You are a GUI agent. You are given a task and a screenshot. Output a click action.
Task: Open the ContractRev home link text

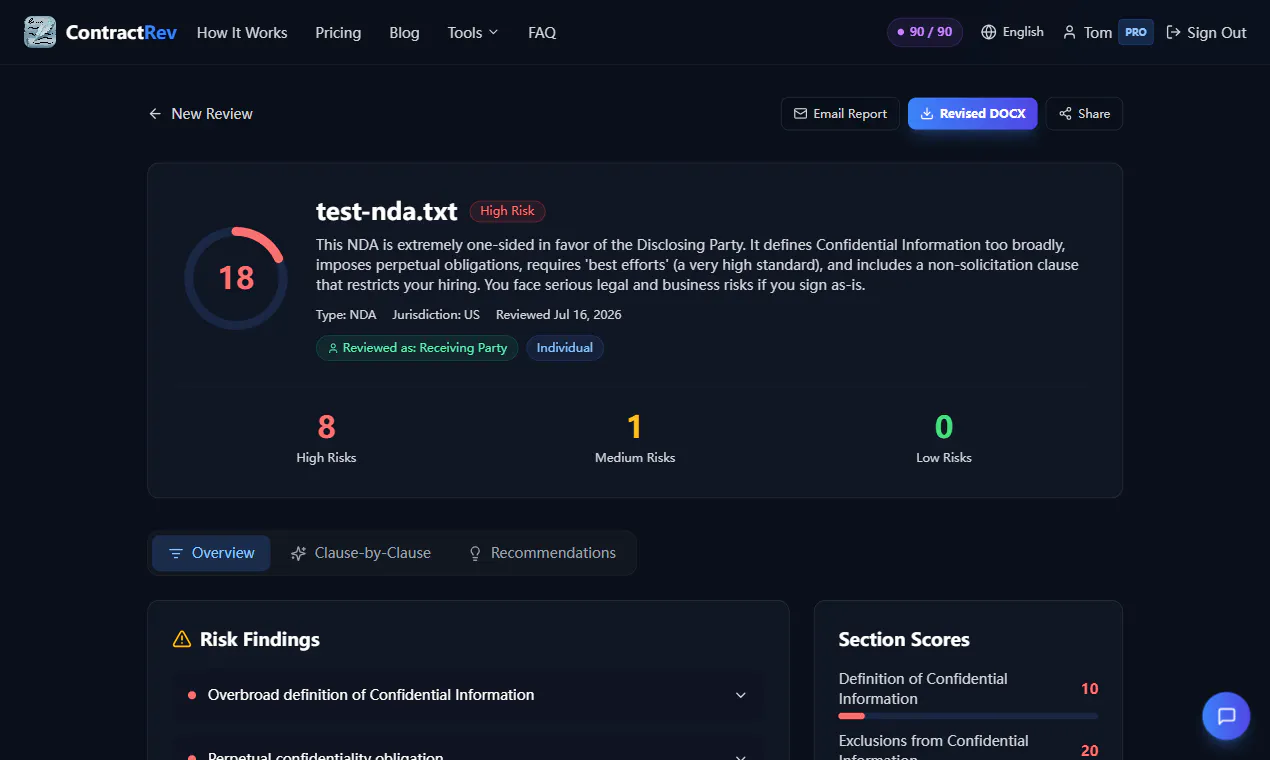coord(121,32)
